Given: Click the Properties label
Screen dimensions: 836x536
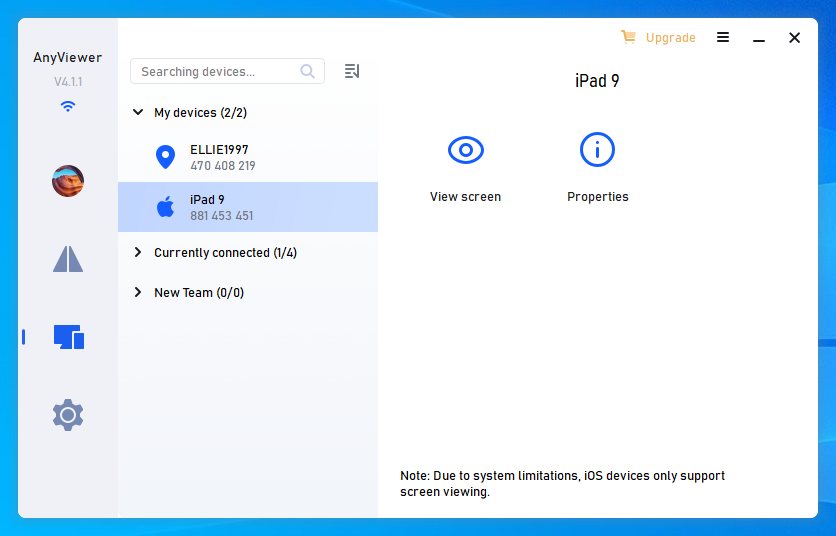Looking at the screenshot, I should [x=598, y=197].
